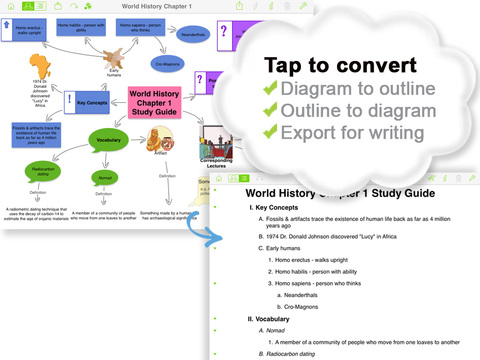The width and height of the screenshot is (480, 360).
Task: Collapse the Vocabulary outline topic bullet
Action: pos(215,319)
